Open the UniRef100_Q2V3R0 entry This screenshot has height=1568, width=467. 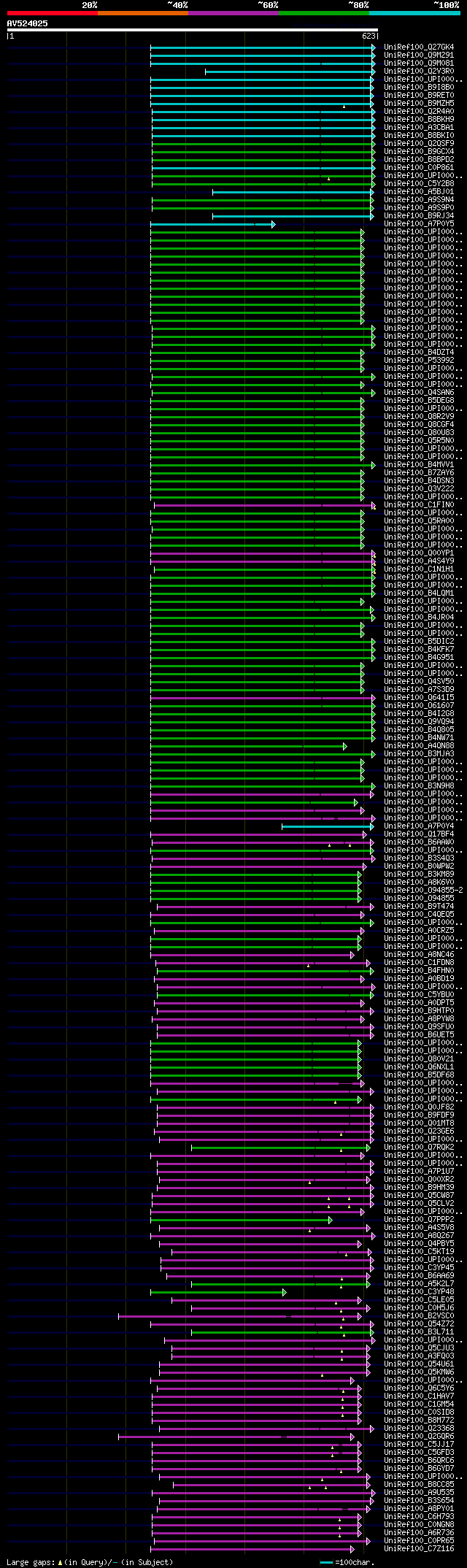click(419, 71)
